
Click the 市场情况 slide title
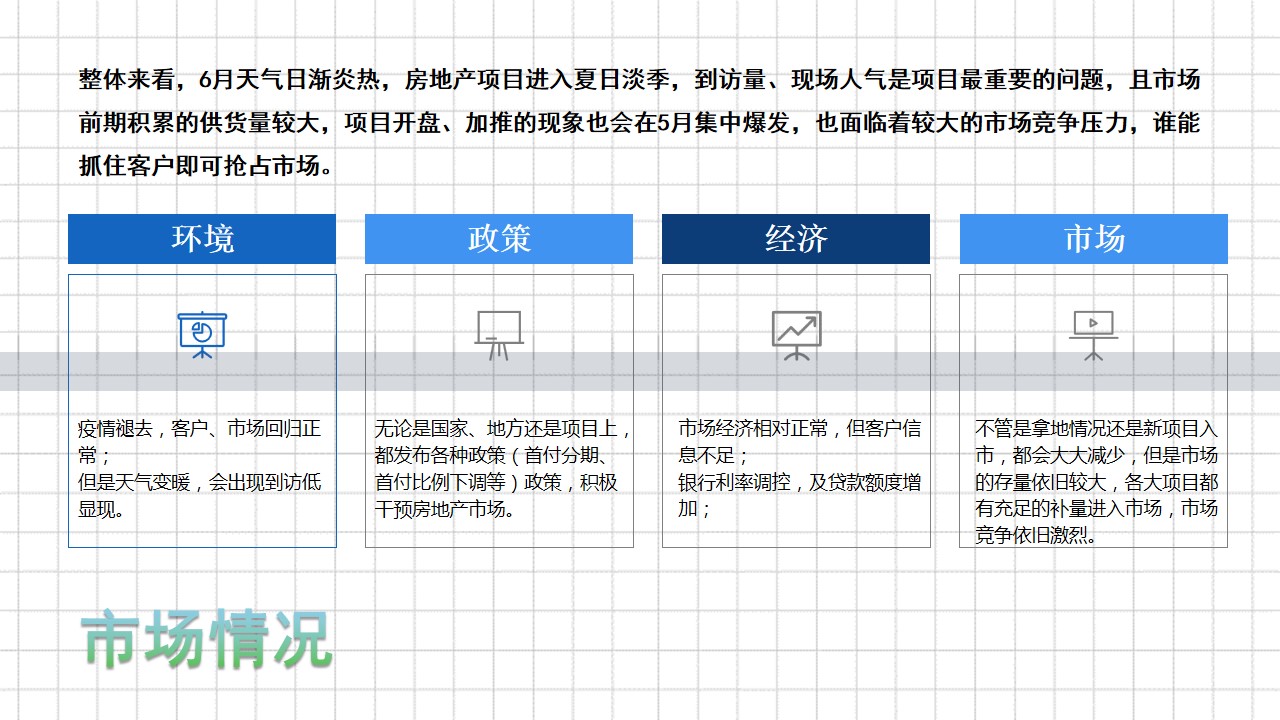pos(206,639)
